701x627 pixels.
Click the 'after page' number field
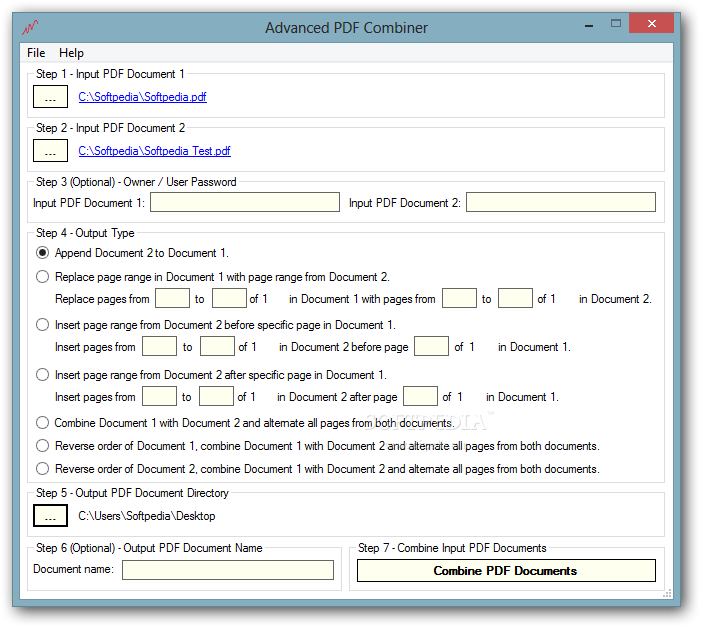coord(420,396)
